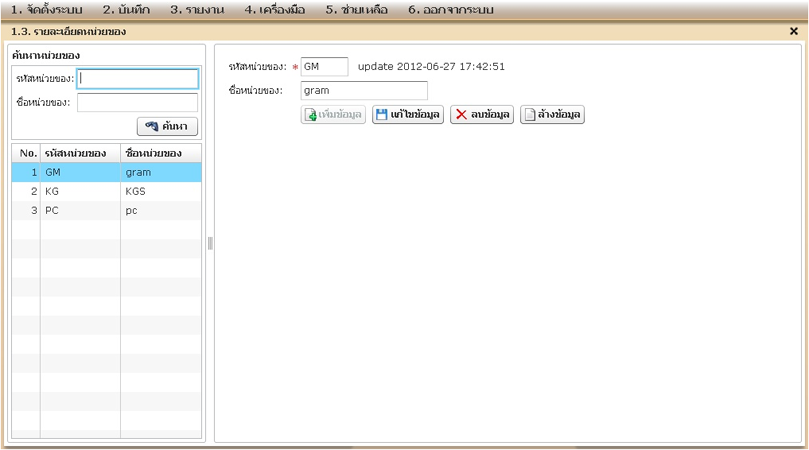Open menu 1. จัดตั้งระบบ
The image size is (809, 450).
47,10
